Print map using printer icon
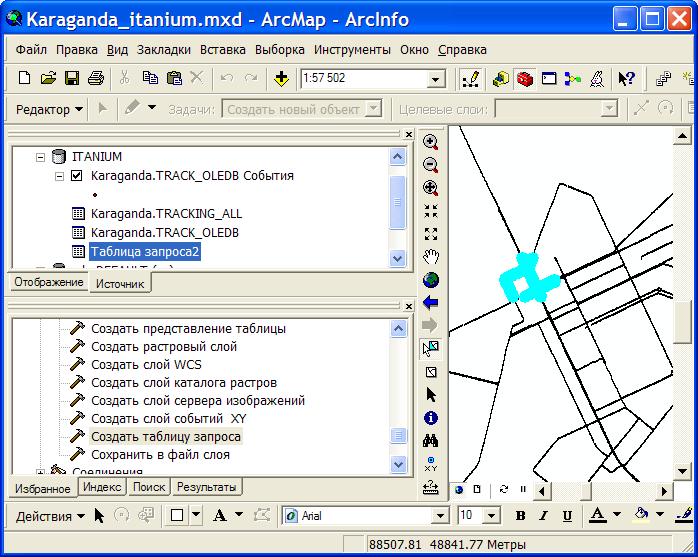The height and width of the screenshot is (557, 698). 96,79
